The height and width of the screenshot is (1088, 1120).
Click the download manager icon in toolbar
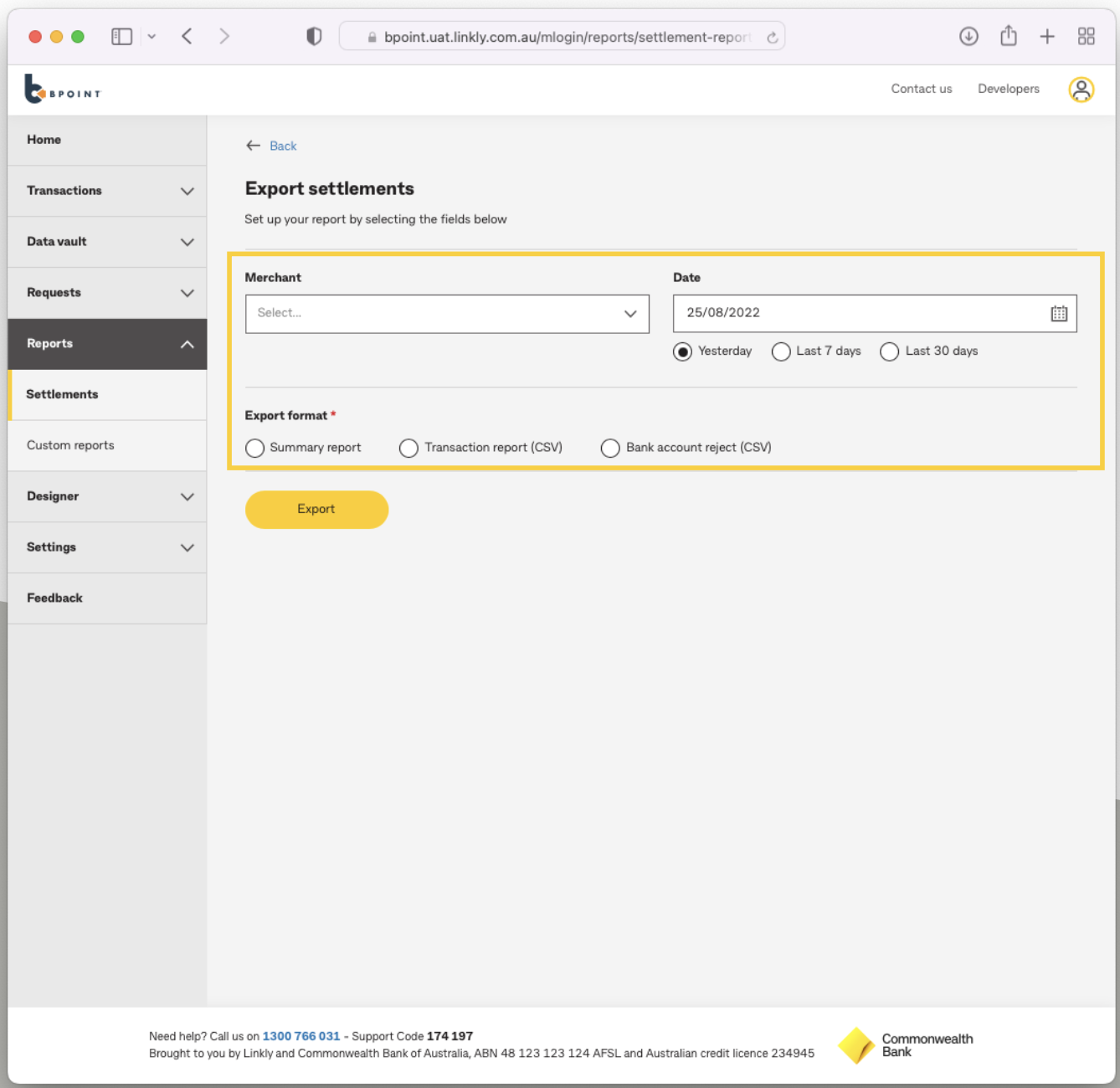(968, 36)
